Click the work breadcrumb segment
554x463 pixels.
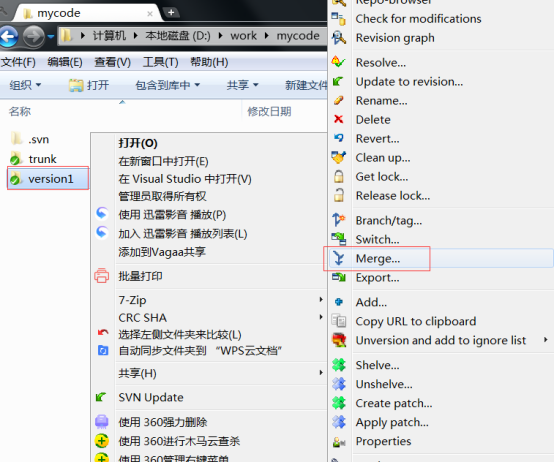click(243, 36)
